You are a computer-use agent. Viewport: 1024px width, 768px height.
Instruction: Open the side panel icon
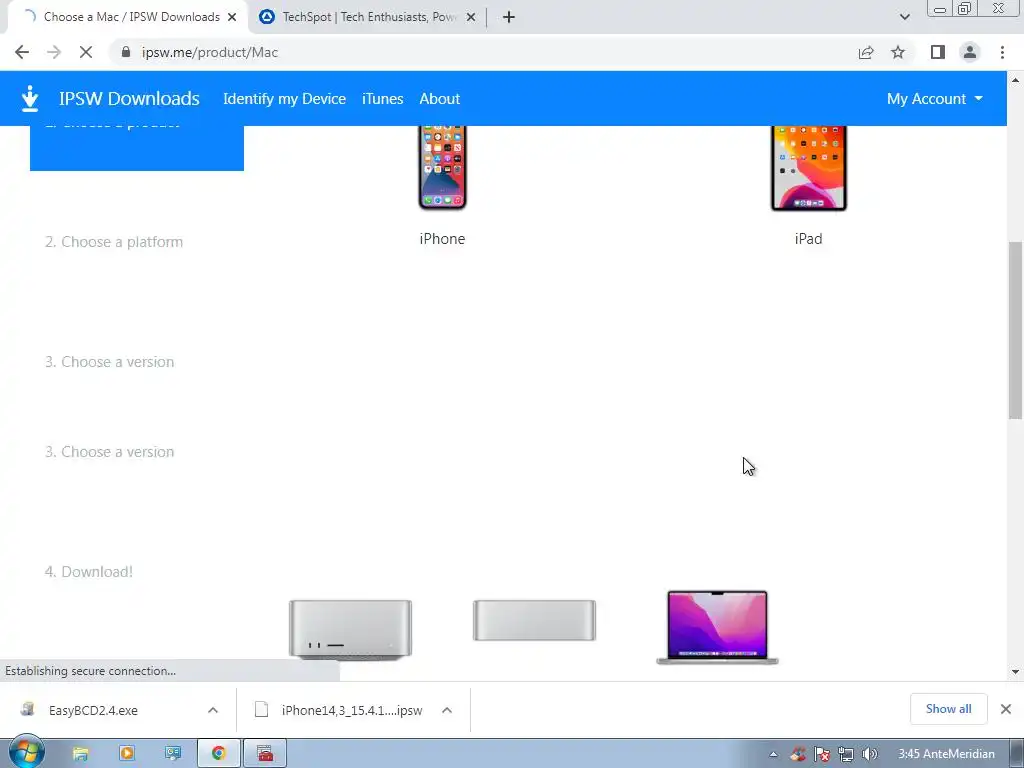click(x=938, y=52)
